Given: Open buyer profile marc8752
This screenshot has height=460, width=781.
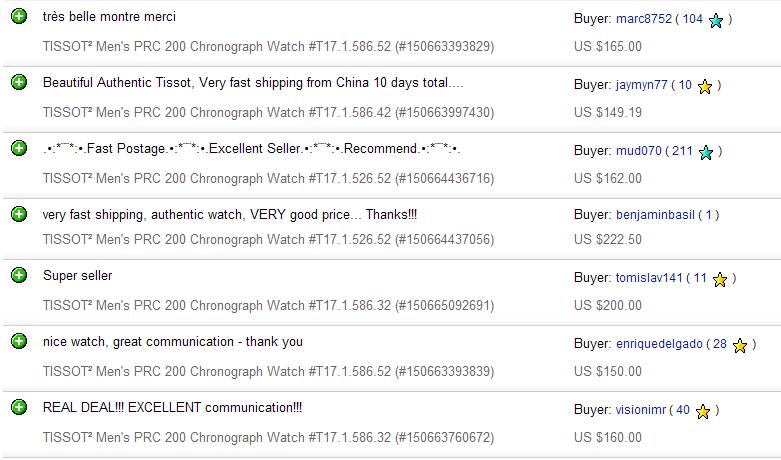Looking at the screenshot, I should tap(644, 19).
